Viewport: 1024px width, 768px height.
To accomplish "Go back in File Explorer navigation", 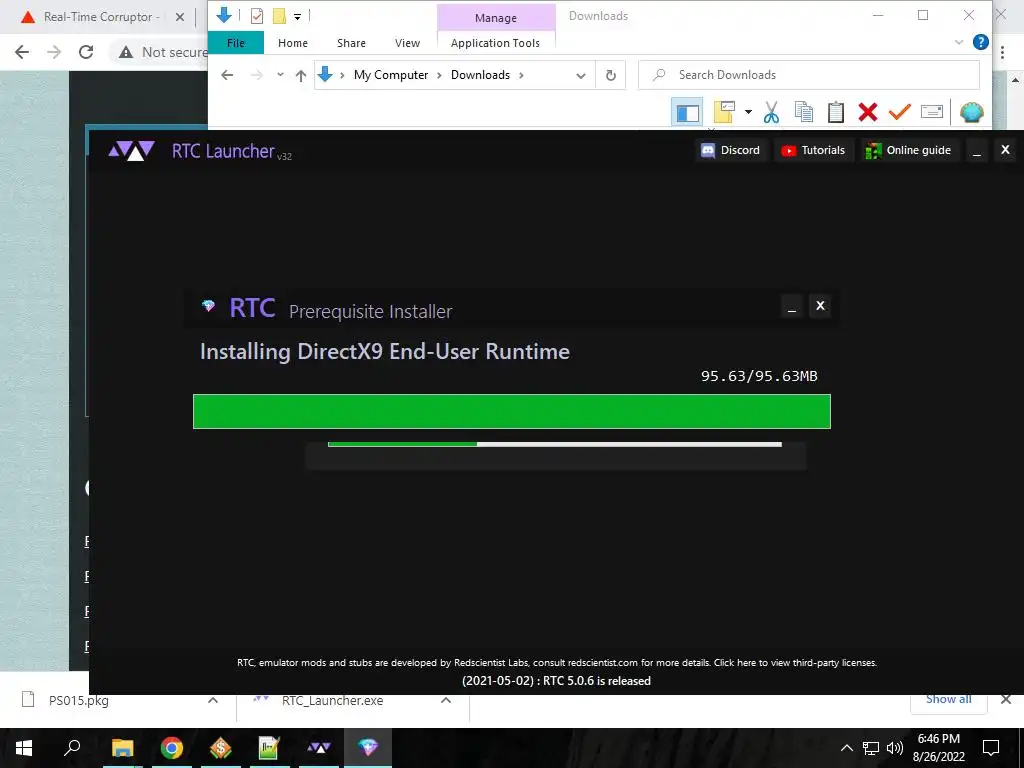I will click(227, 75).
